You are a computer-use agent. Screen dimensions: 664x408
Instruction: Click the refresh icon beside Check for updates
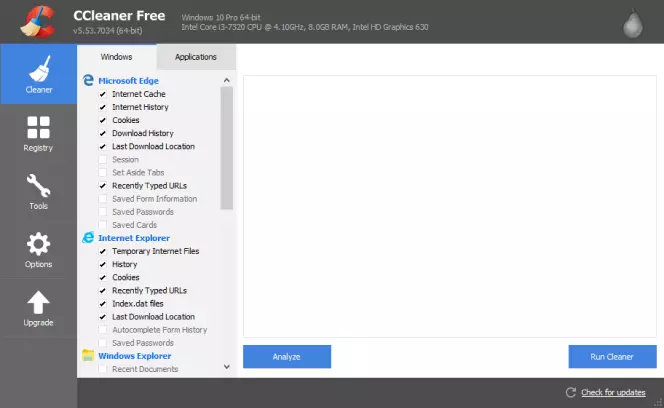click(x=571, y=392)
